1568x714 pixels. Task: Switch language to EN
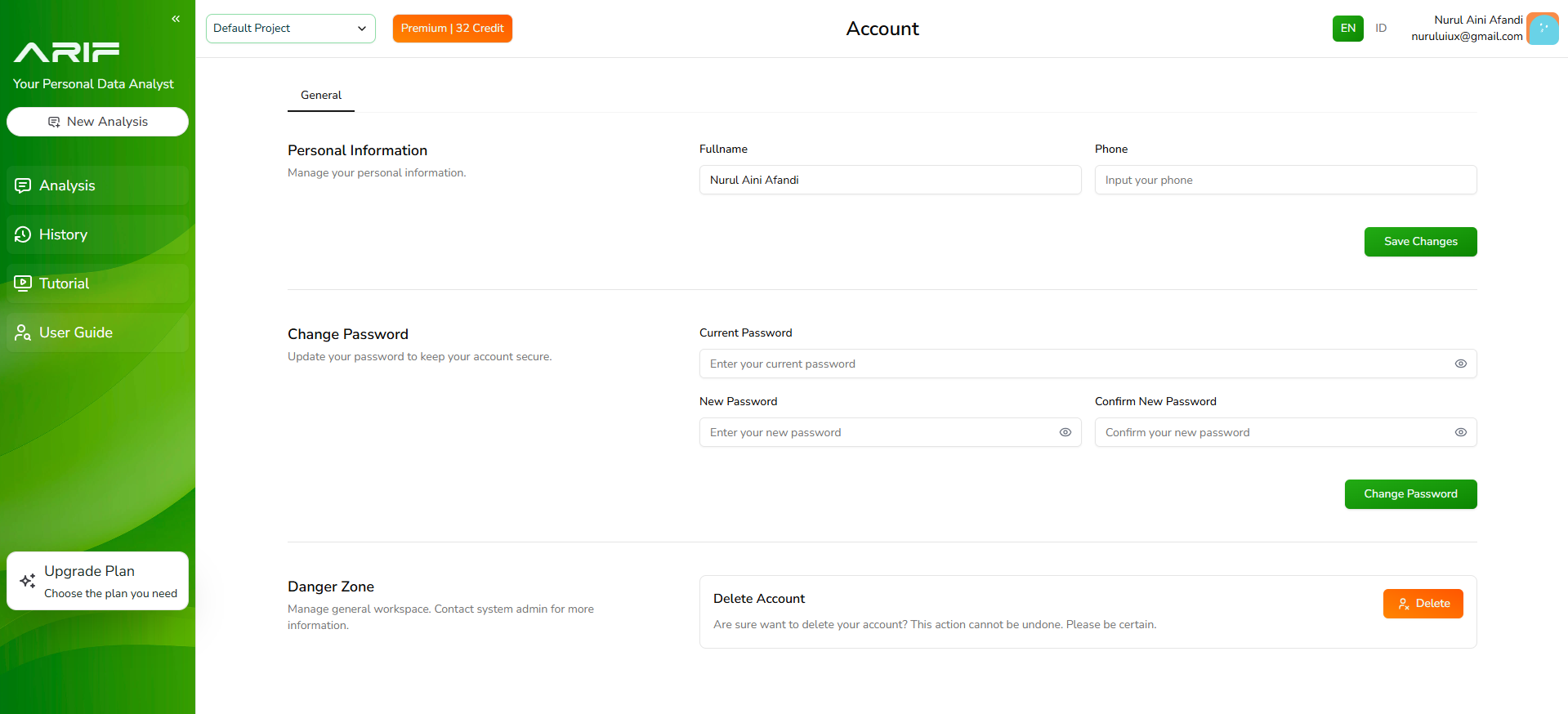click(1347, 29)
